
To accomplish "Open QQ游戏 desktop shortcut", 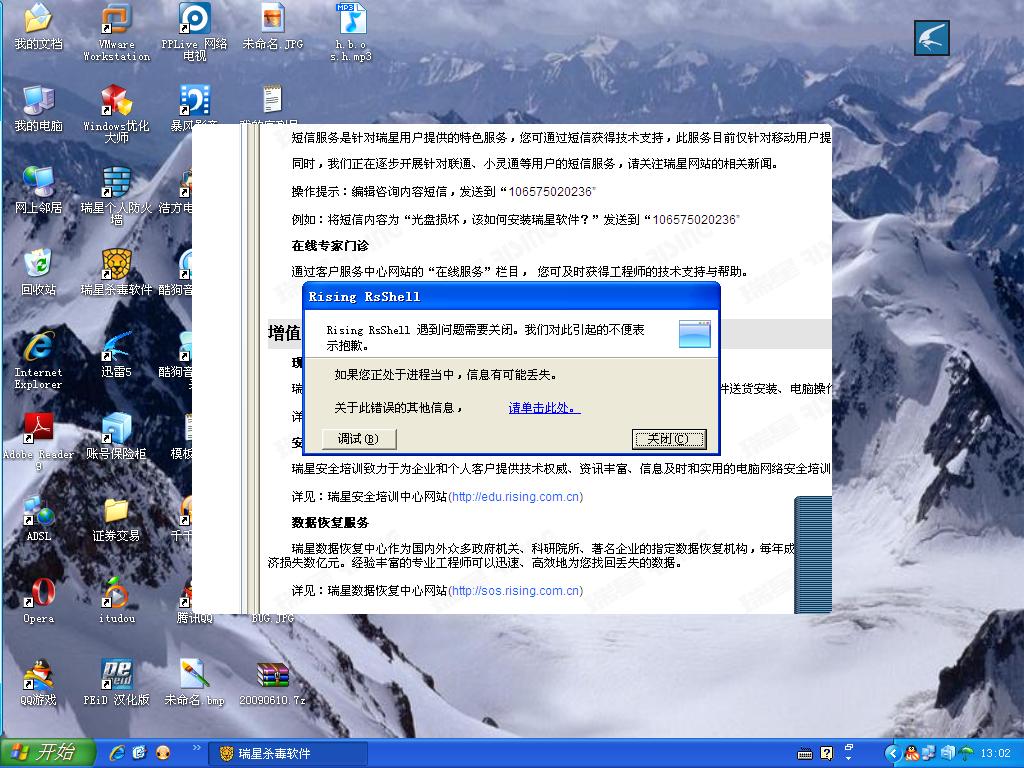I will [x=39, y=683].
